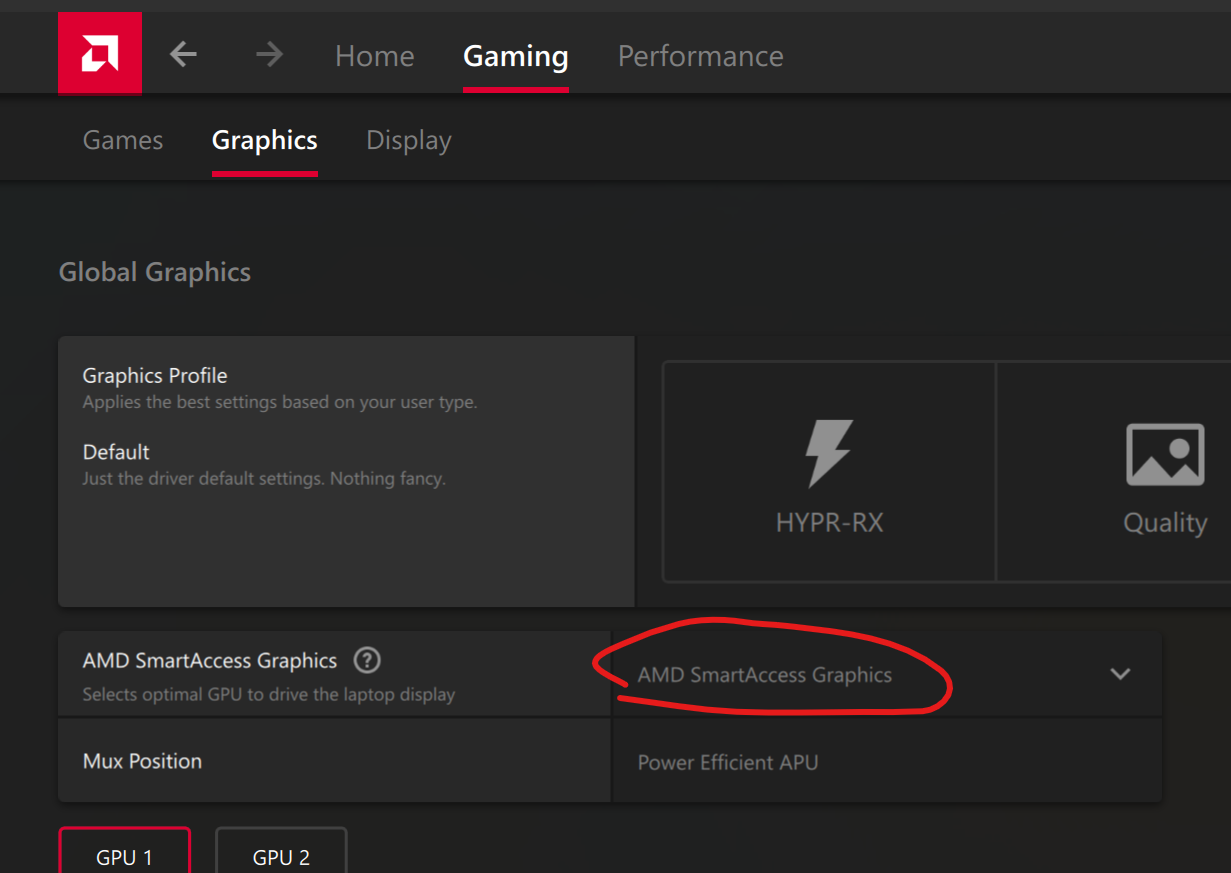The width and height of the screenshot is (1231, 873).
Task: Expand the AMD SmartAccess Graphics dropdown chevron
Action: (x=1120, y=674)
